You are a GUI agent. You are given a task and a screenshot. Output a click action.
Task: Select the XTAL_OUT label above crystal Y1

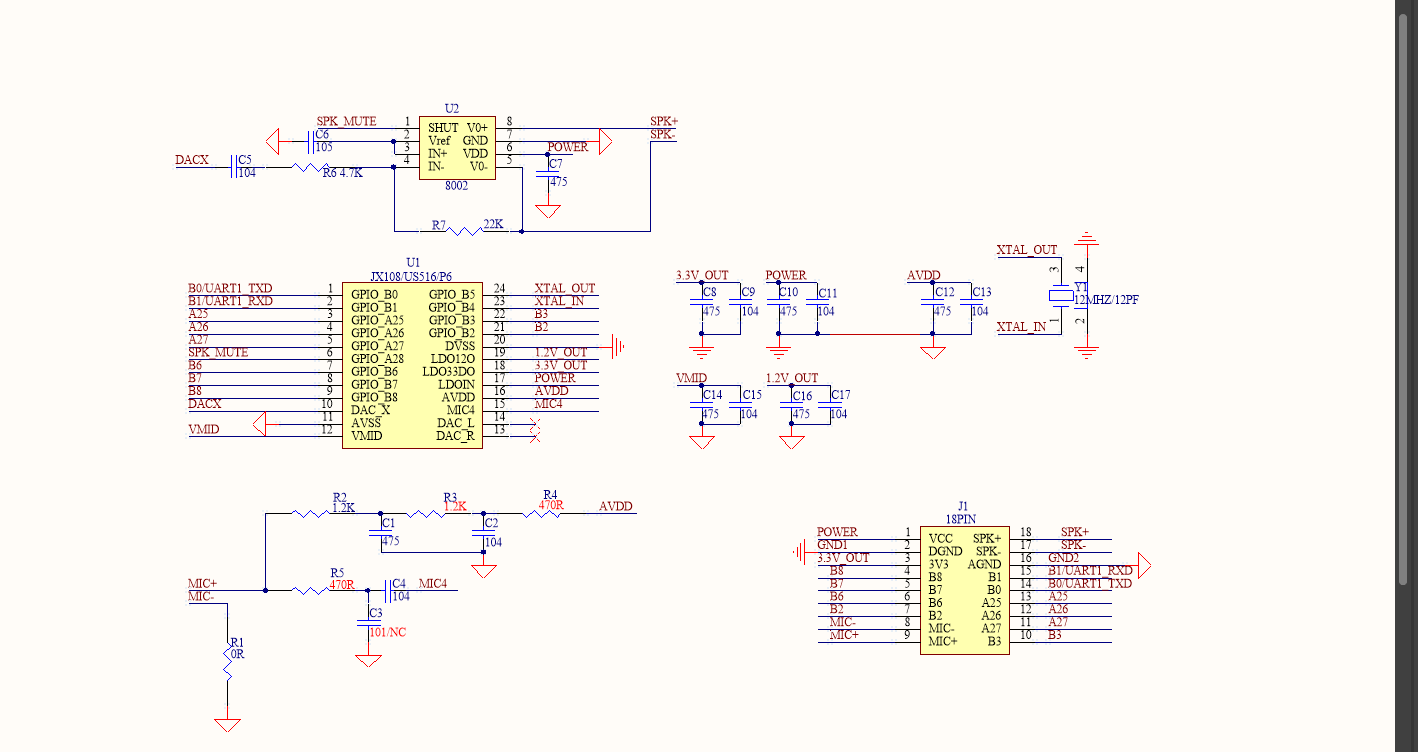[1026, 250]
